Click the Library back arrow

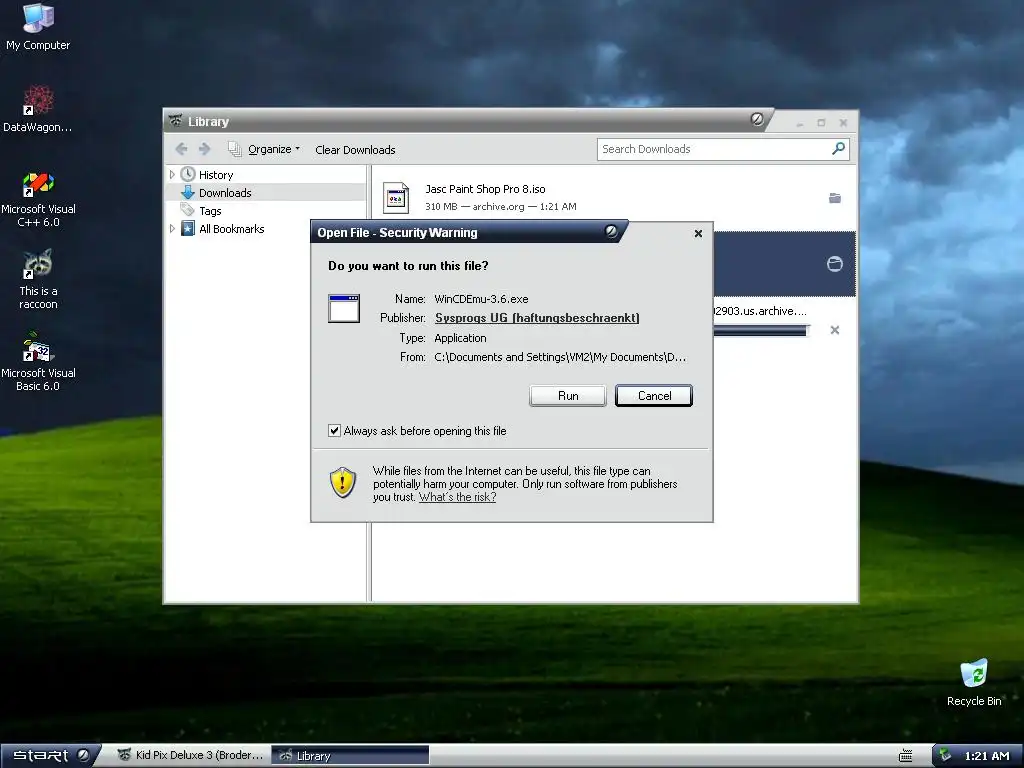[x=181, y=149]
